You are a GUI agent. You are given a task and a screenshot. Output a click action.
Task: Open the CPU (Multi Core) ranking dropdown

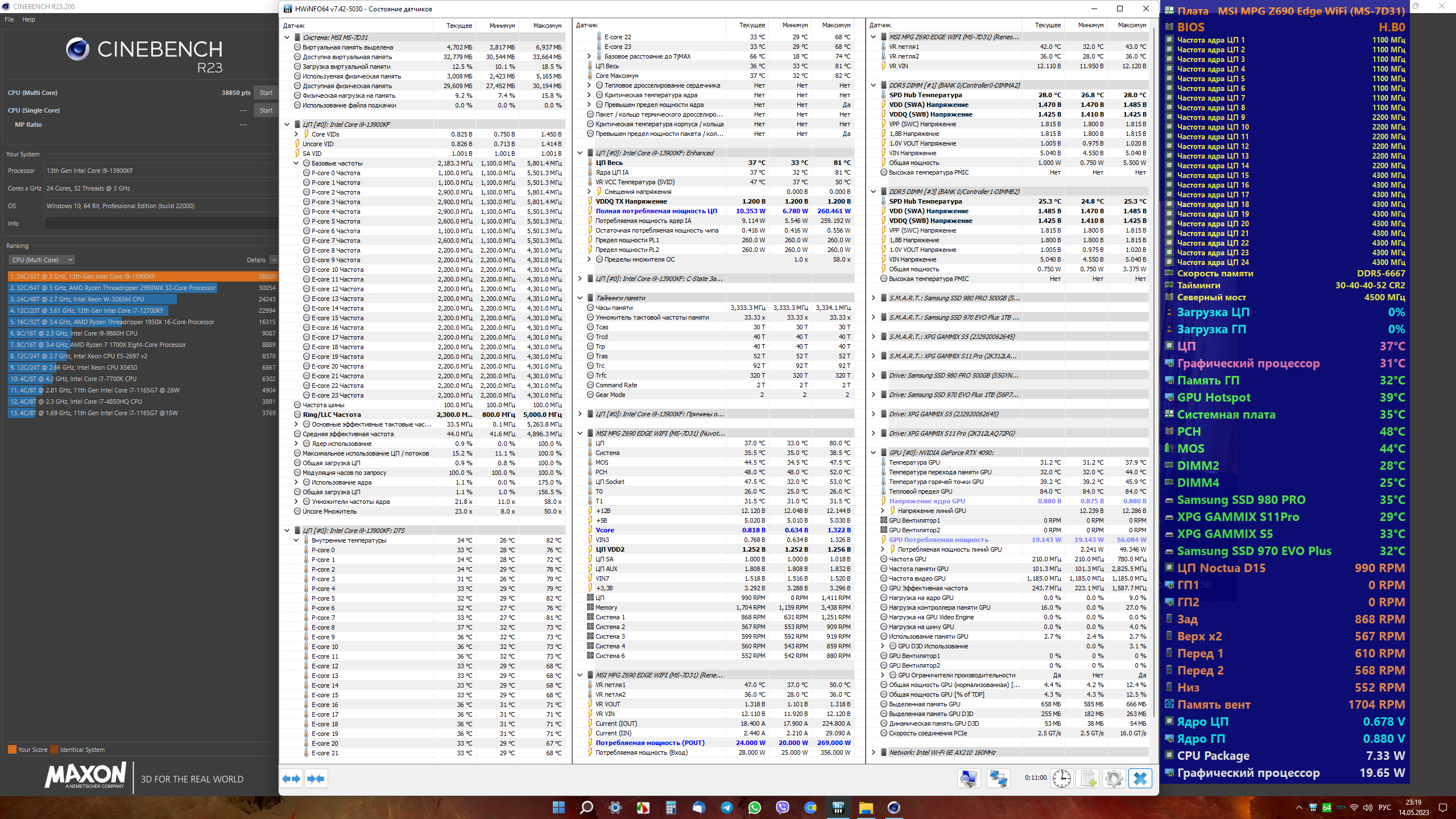[42, 260]
